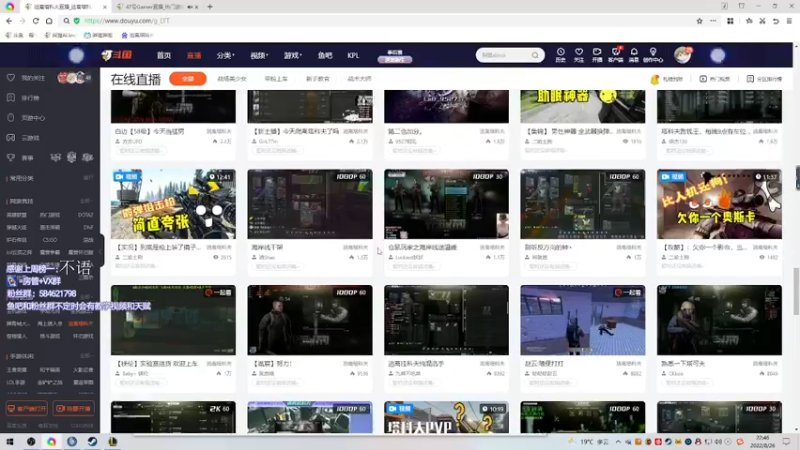Viewport: 800px width, 450px height.
Task: Open the 热门视频 hot videos link
Action: click(715, 79)
